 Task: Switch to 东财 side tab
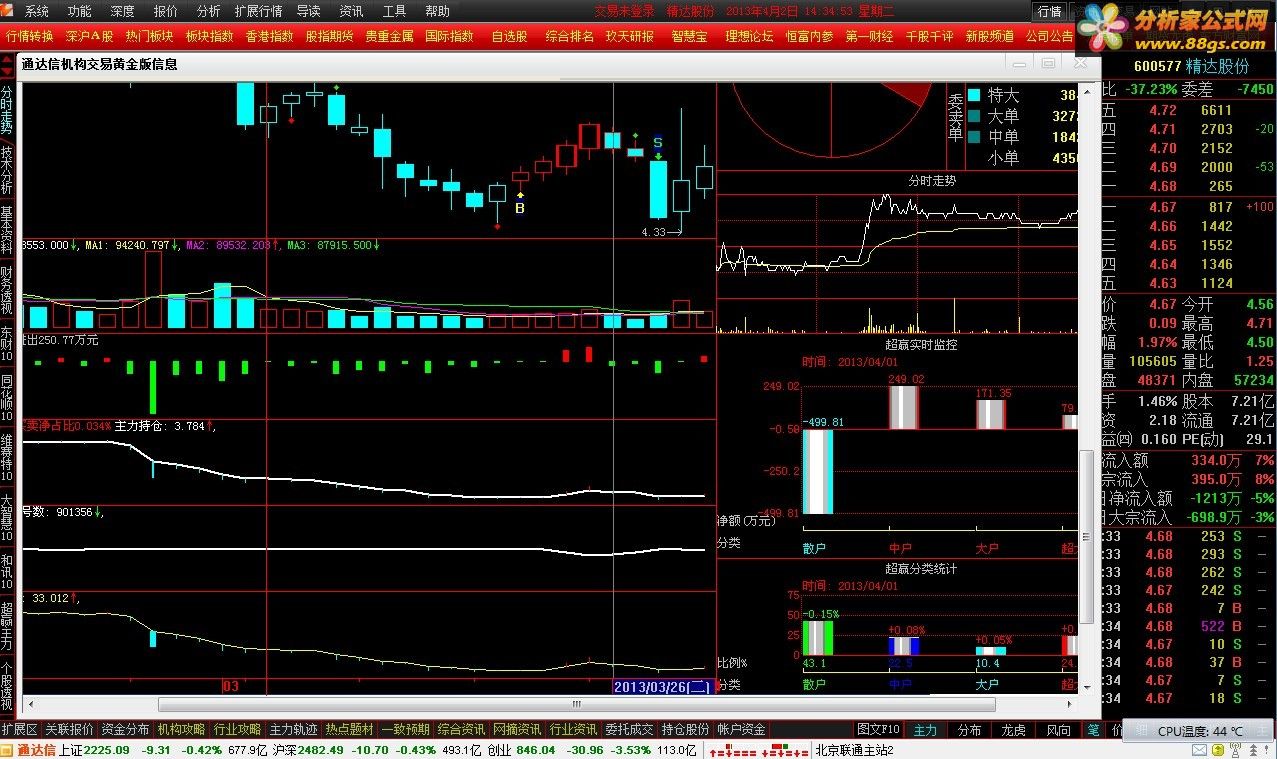pyautogui.click(x=7, y=346)
